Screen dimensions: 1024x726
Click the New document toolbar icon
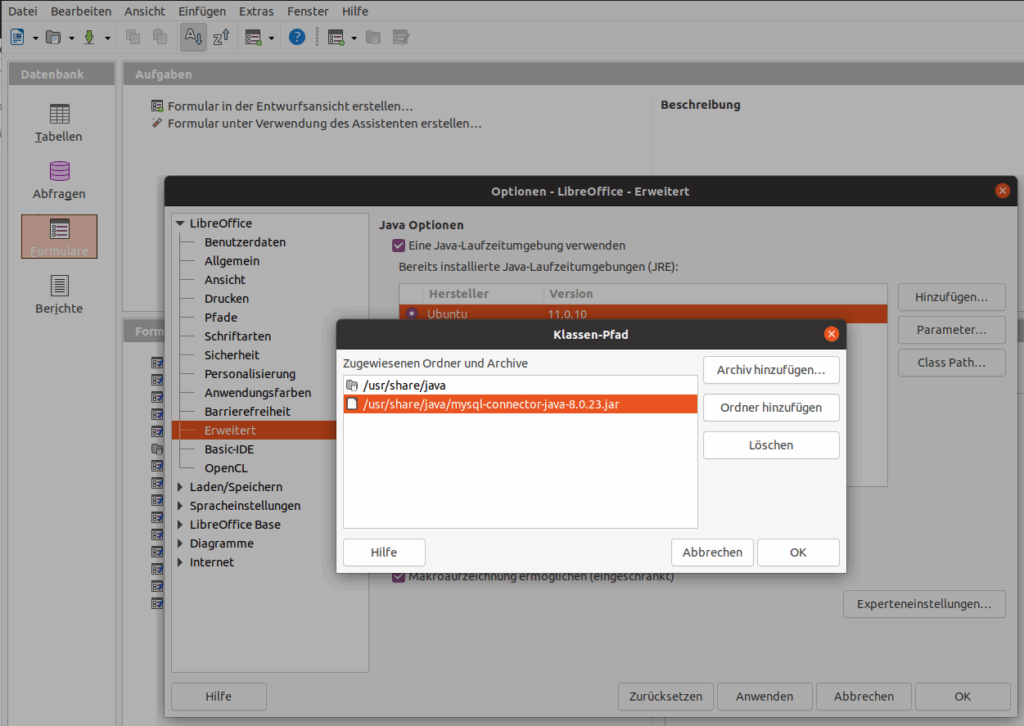(x=18, y=37)
